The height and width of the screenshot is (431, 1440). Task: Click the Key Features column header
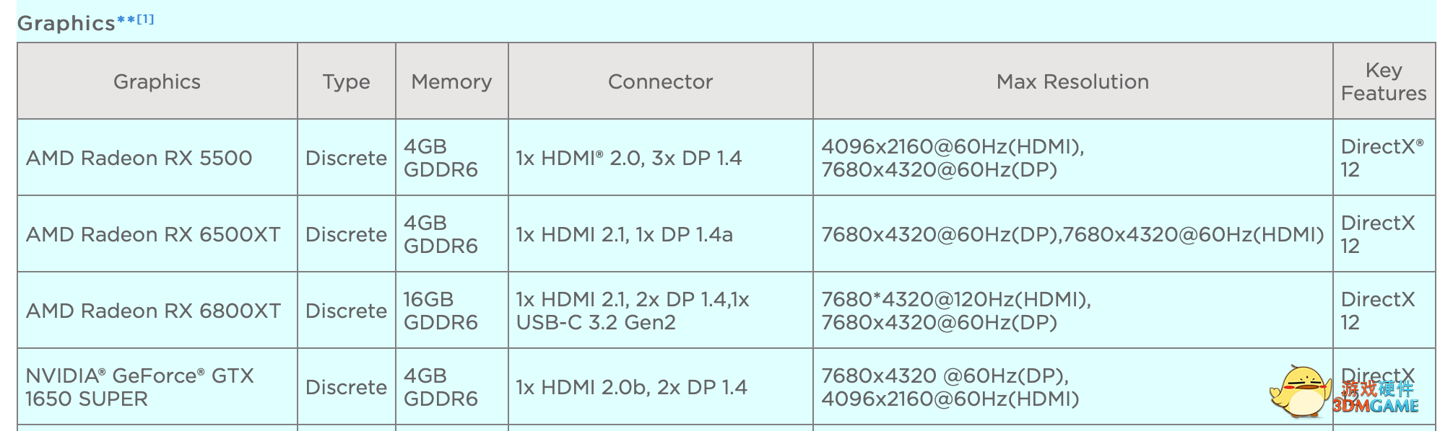(x=1383, y=82)
